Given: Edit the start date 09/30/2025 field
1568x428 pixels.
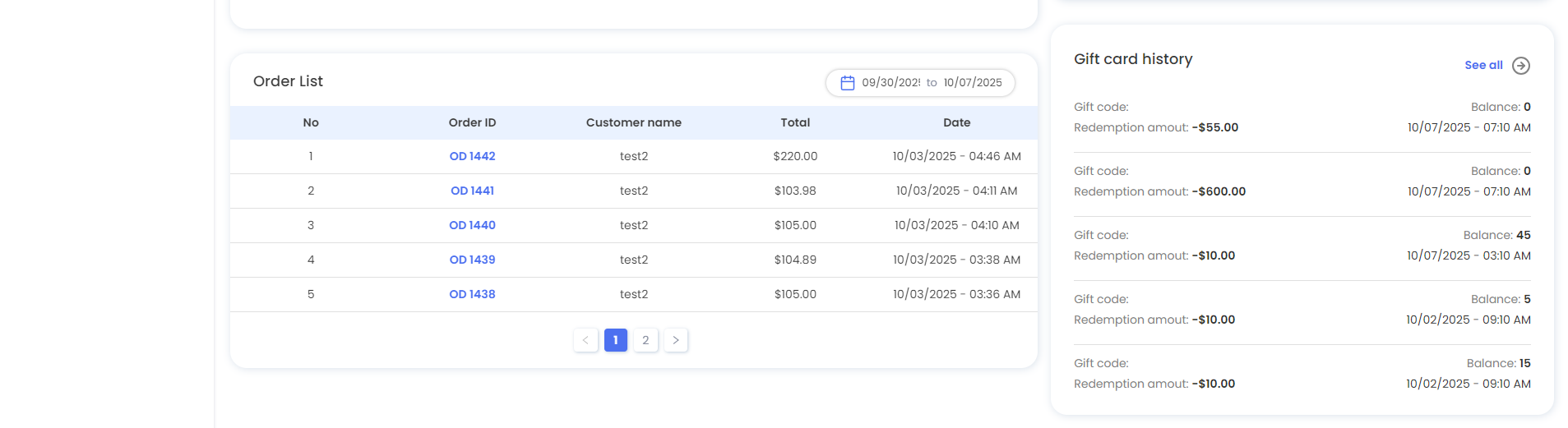Looking at the screenshot, I should pyautogui.click(x=890, y=83).
